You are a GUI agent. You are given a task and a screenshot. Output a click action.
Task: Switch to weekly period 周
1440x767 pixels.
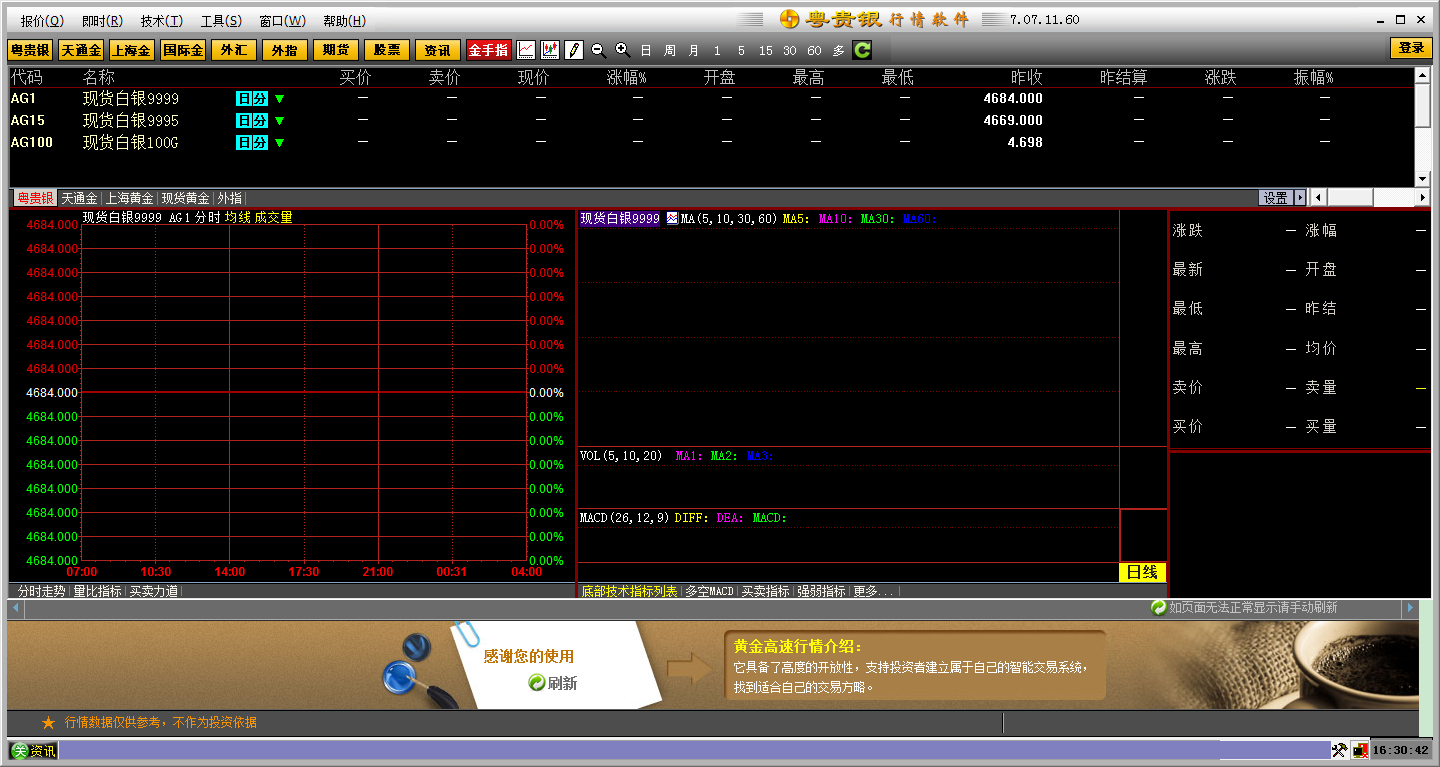670,50
